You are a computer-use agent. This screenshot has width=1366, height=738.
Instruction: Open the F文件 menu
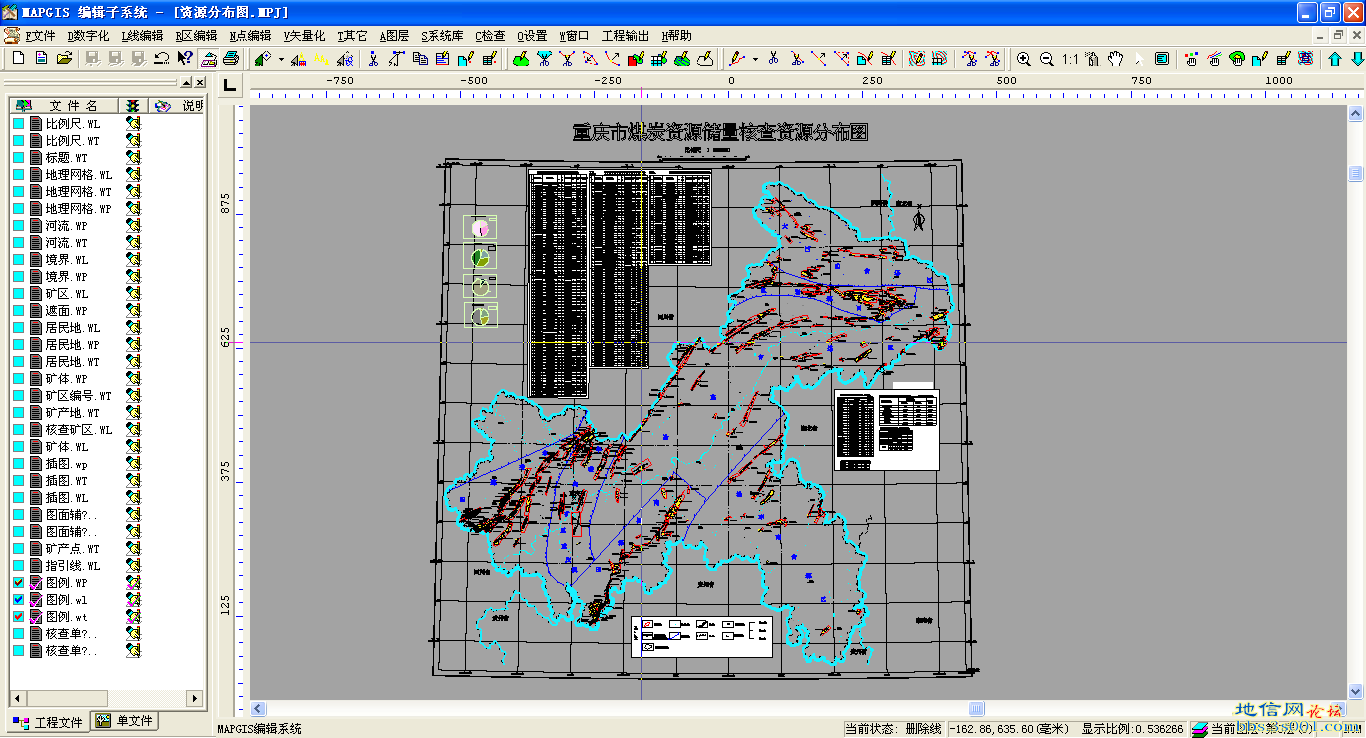tap(40, 35)
